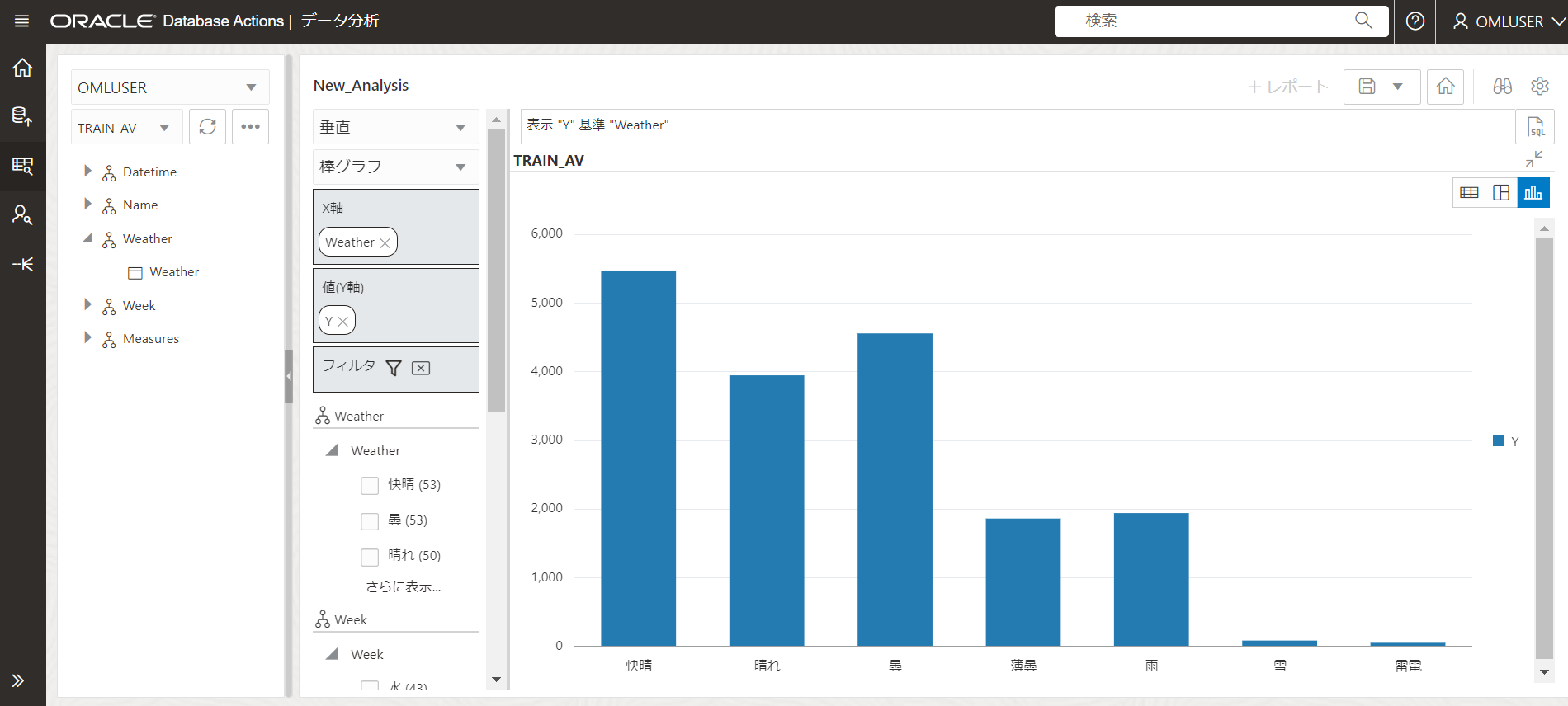Click the 晴れ bar in the chart
The image size is (1568, 706).
tap(767, 511)
